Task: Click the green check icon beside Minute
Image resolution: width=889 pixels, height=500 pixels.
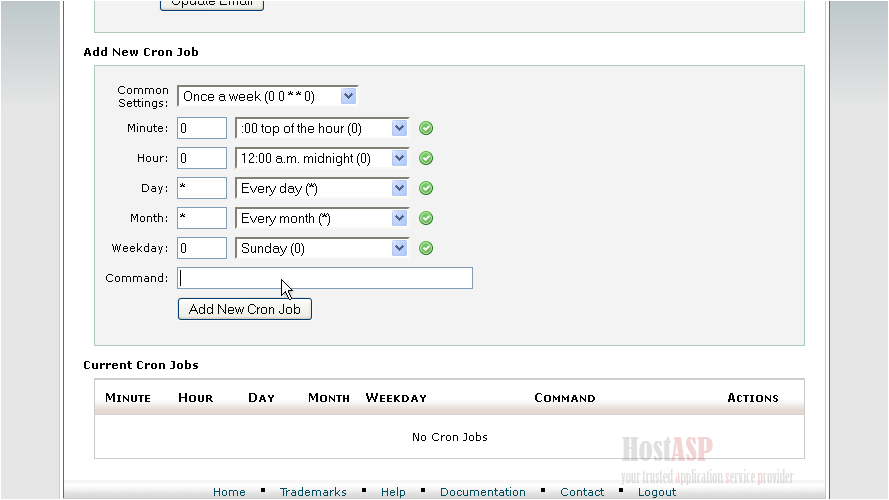Action: pyautogui.click(x=426, y=128)
